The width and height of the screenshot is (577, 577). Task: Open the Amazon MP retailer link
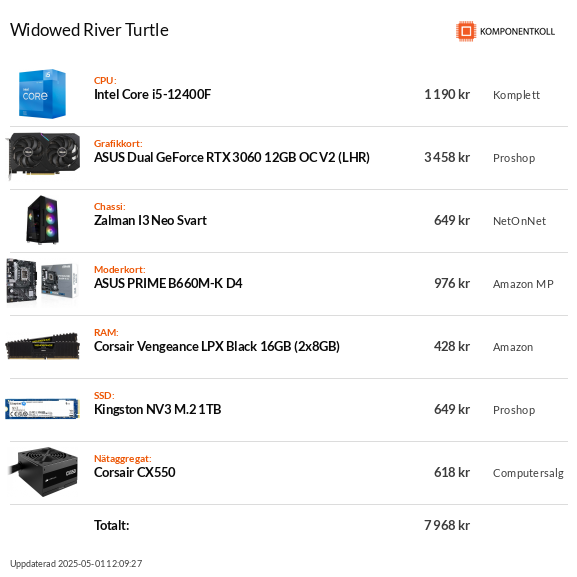coord(523,284)
